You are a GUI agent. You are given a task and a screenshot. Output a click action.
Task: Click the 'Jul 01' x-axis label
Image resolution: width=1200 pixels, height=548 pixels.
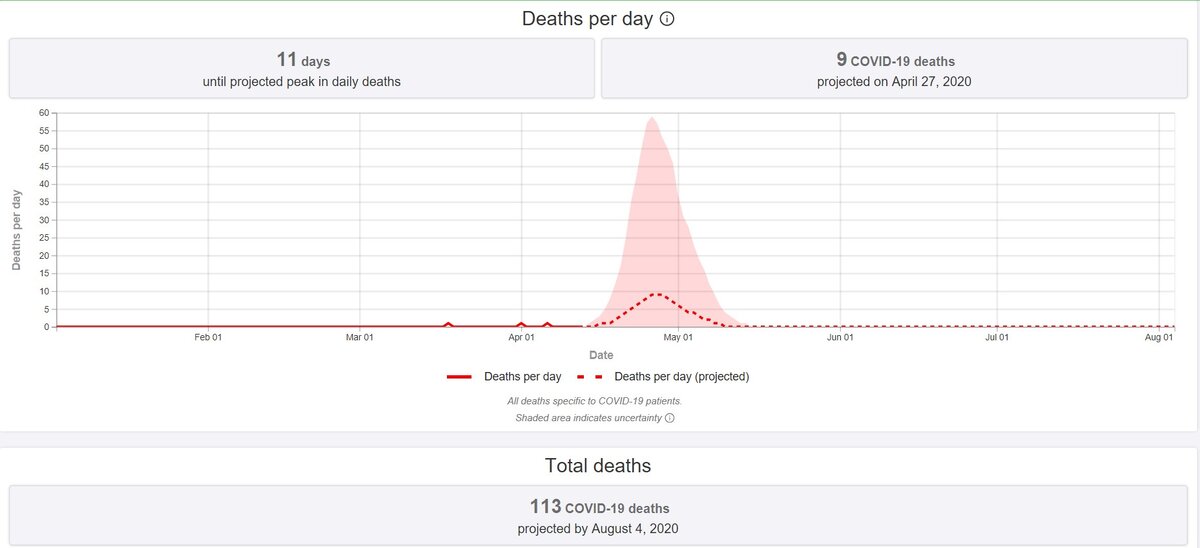pos(996,338)
